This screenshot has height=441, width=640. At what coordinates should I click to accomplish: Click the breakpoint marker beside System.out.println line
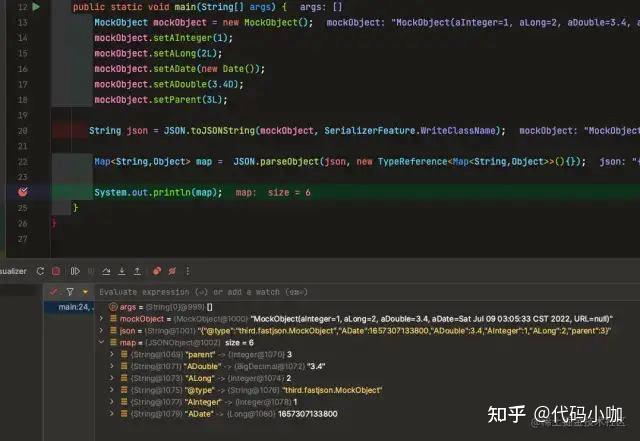coord(23,192)
